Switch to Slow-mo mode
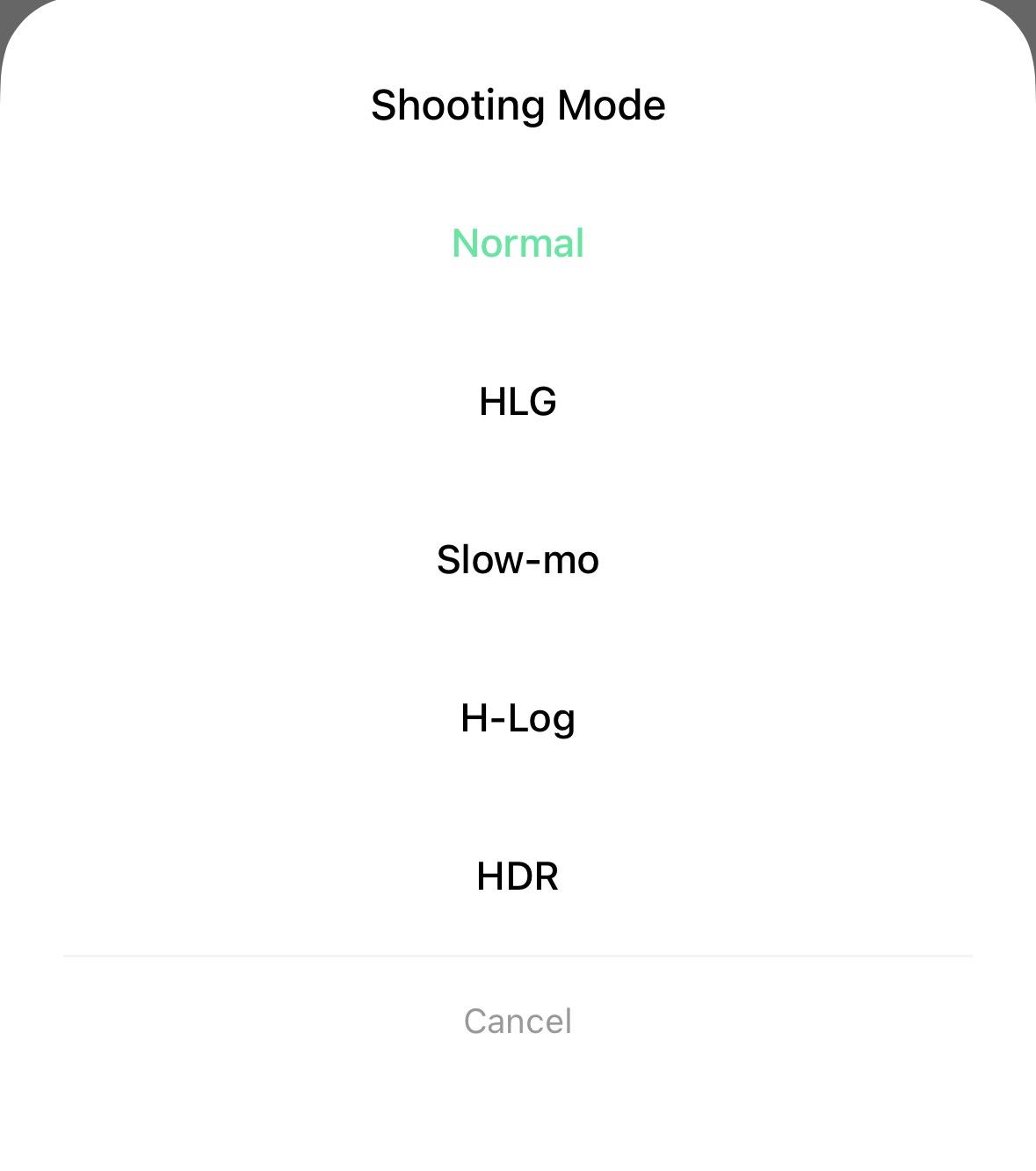This screenshot has width=1036, height=1171. [518, 560]
